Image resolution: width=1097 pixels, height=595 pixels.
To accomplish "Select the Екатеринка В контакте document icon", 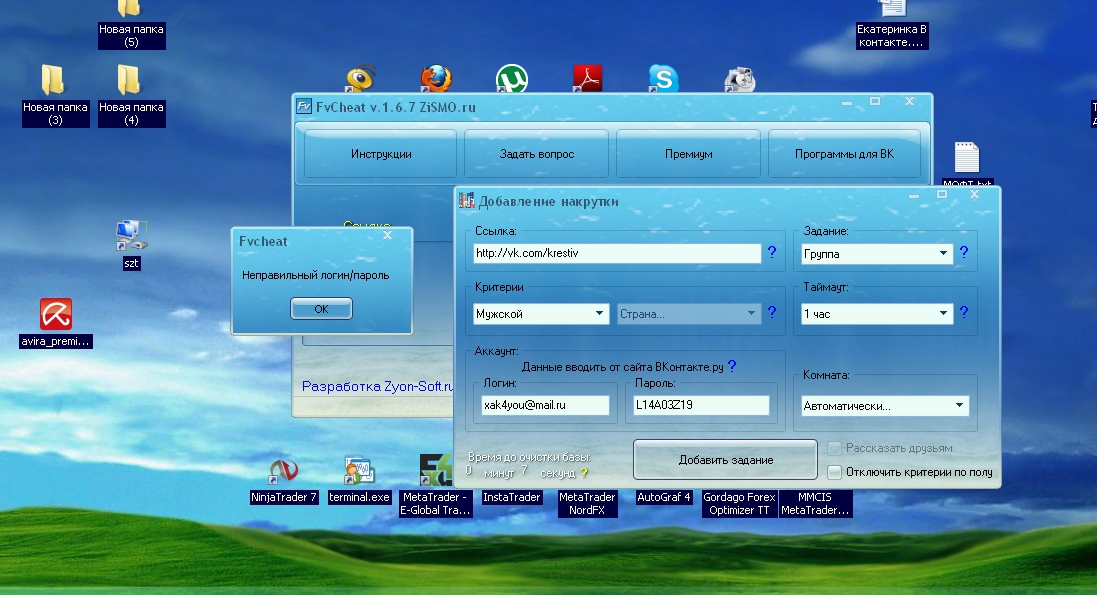I will pyautogui.click(x=893, y=8).
